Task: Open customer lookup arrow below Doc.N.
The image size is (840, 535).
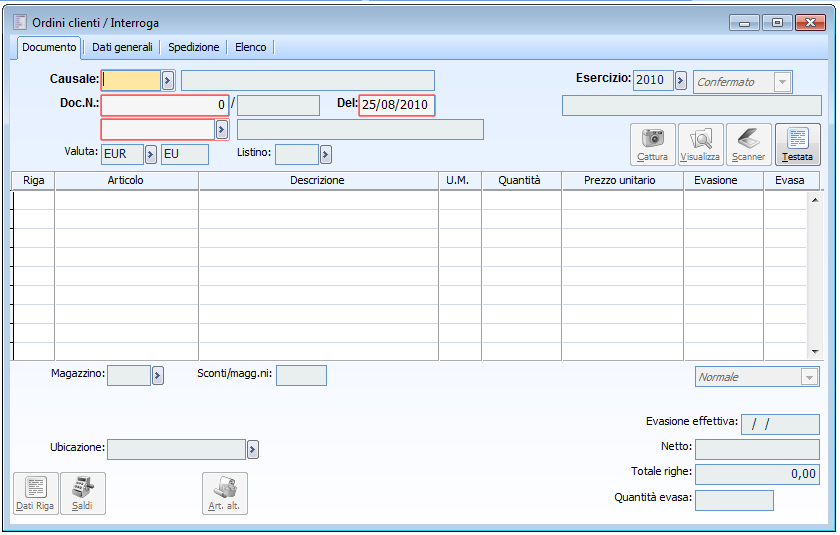Action: tap(222, 130)
